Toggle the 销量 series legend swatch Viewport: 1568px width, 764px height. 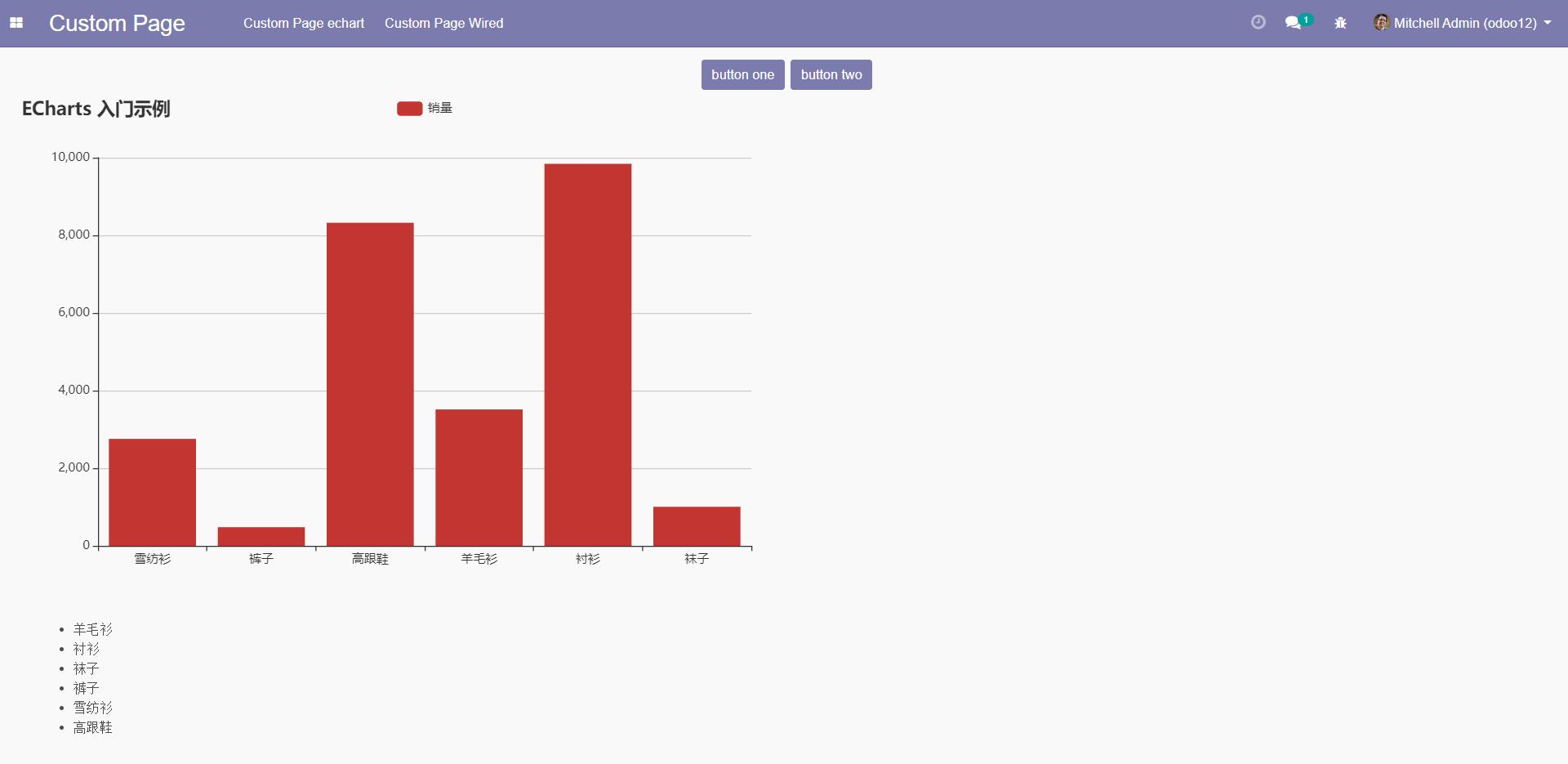[409, 109]
